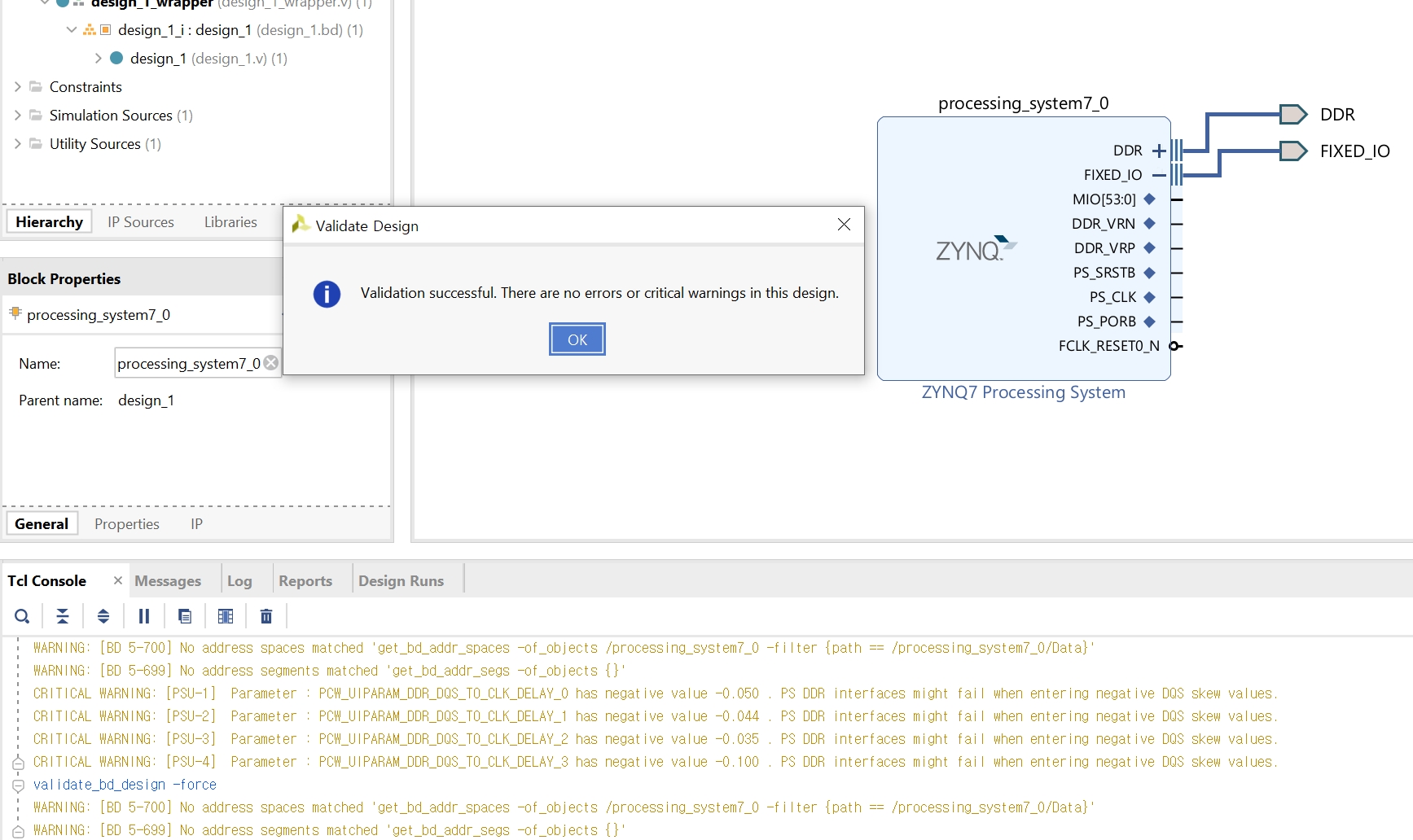The image size is (1413, 840).
Task: Expand the Simulation Sources folder
Action: coord(17,115)
